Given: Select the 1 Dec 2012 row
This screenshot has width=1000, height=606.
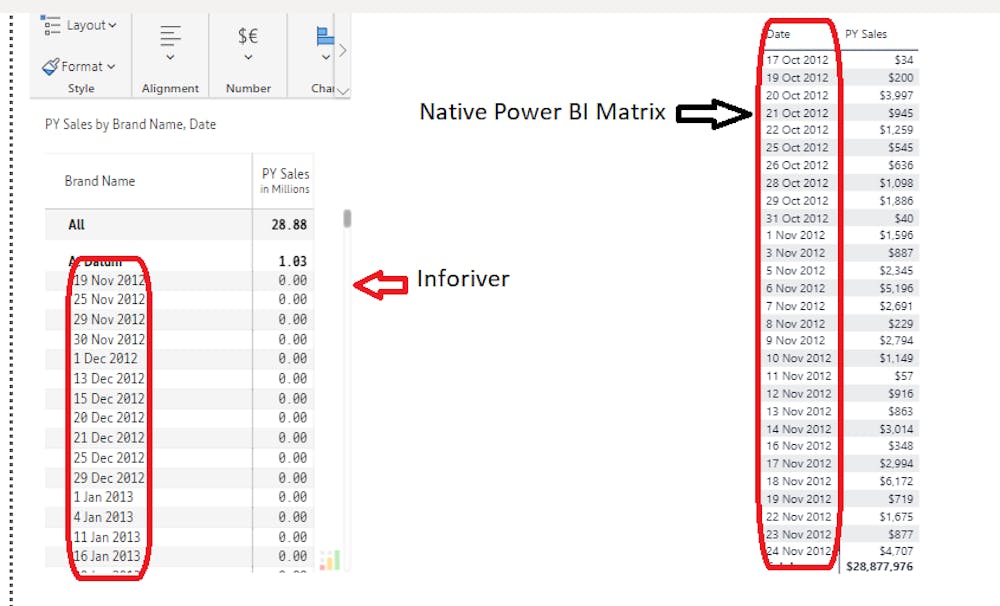Looking at the screenshot, I should (x=179, y=359).
